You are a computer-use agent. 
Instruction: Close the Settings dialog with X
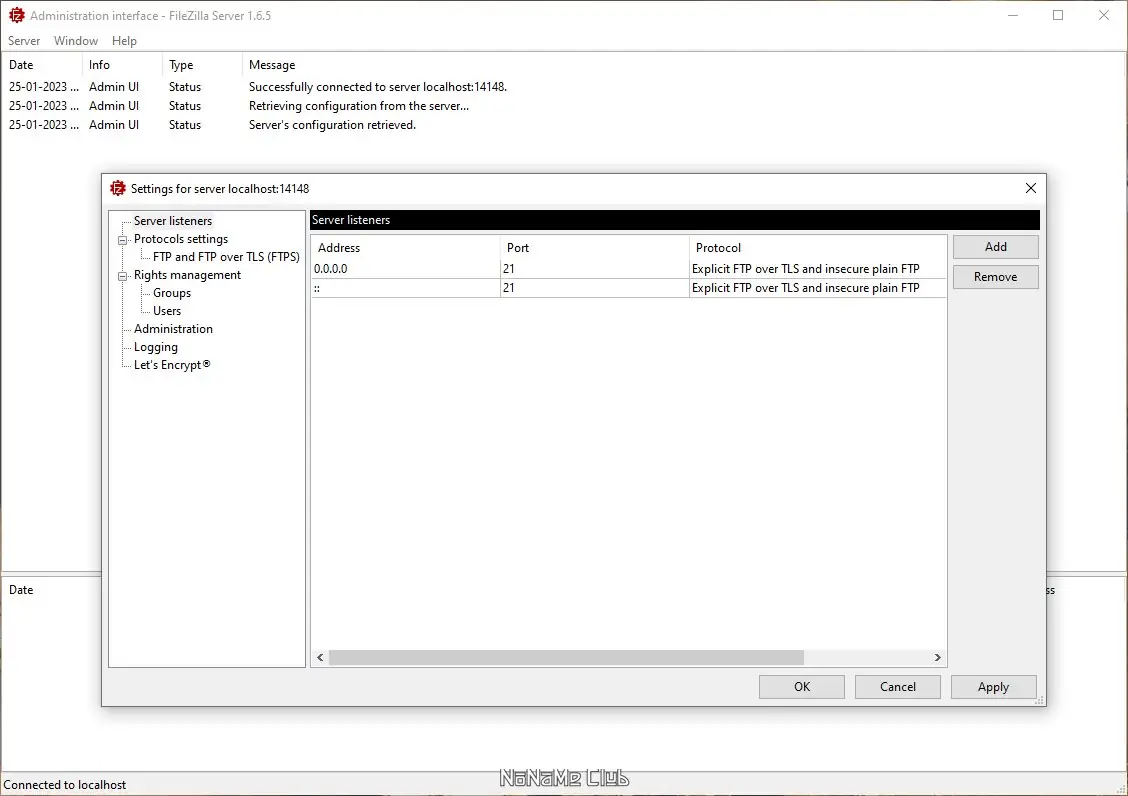coord(1030,188)
